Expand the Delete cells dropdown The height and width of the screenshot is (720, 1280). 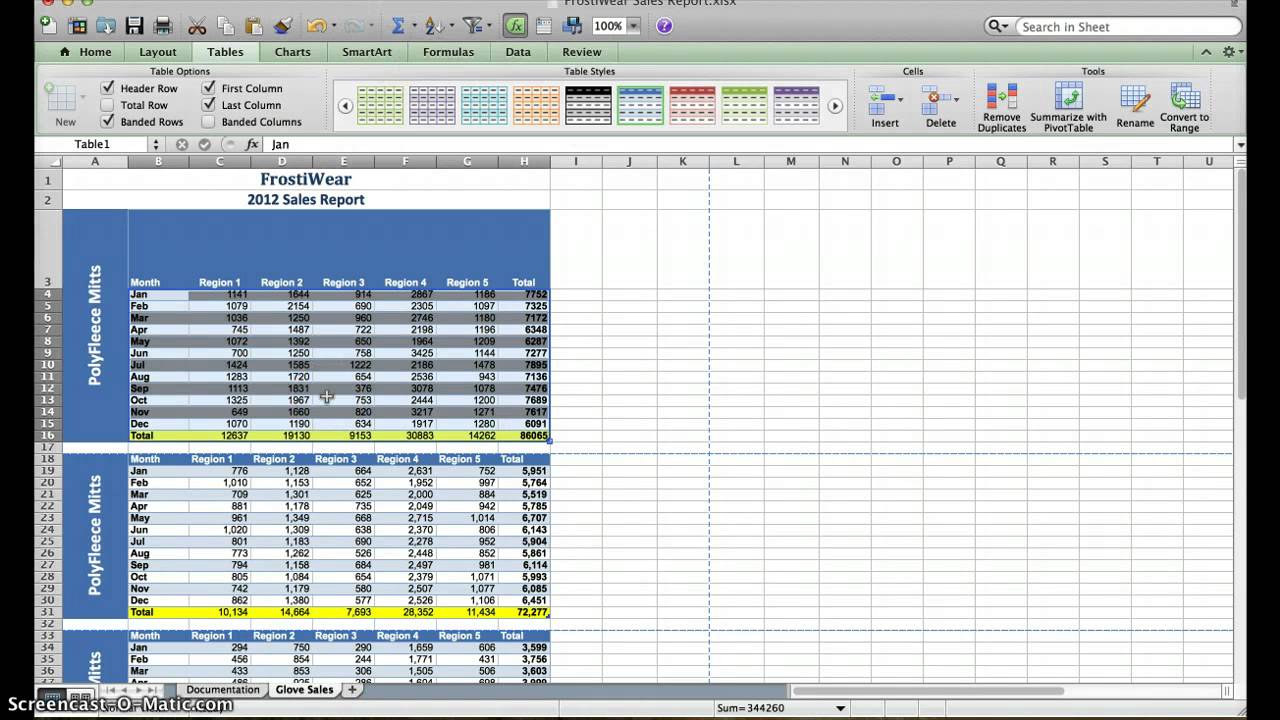pyautogui.click(x=956, y=98)
